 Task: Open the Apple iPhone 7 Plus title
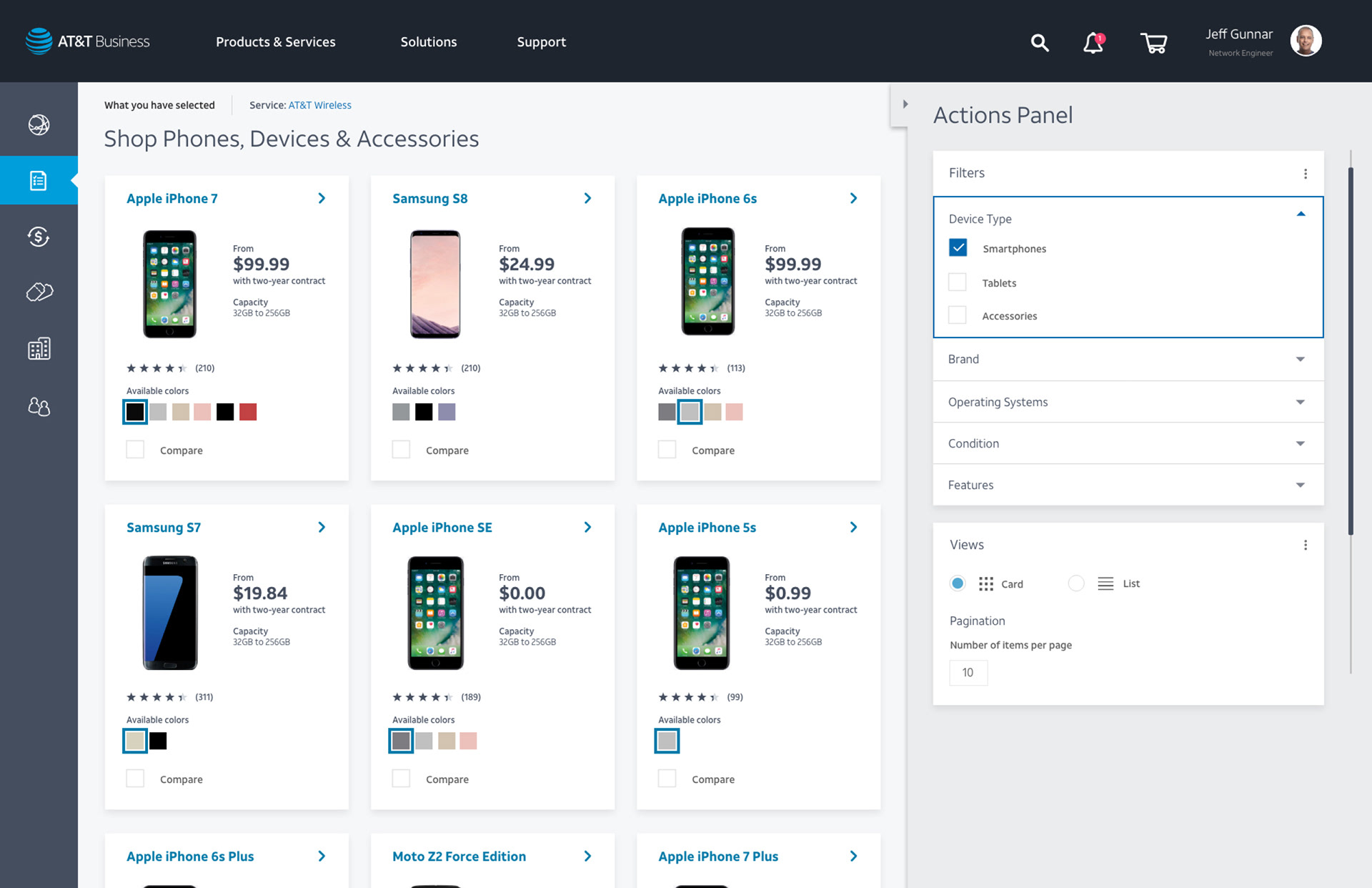point(718,857)
